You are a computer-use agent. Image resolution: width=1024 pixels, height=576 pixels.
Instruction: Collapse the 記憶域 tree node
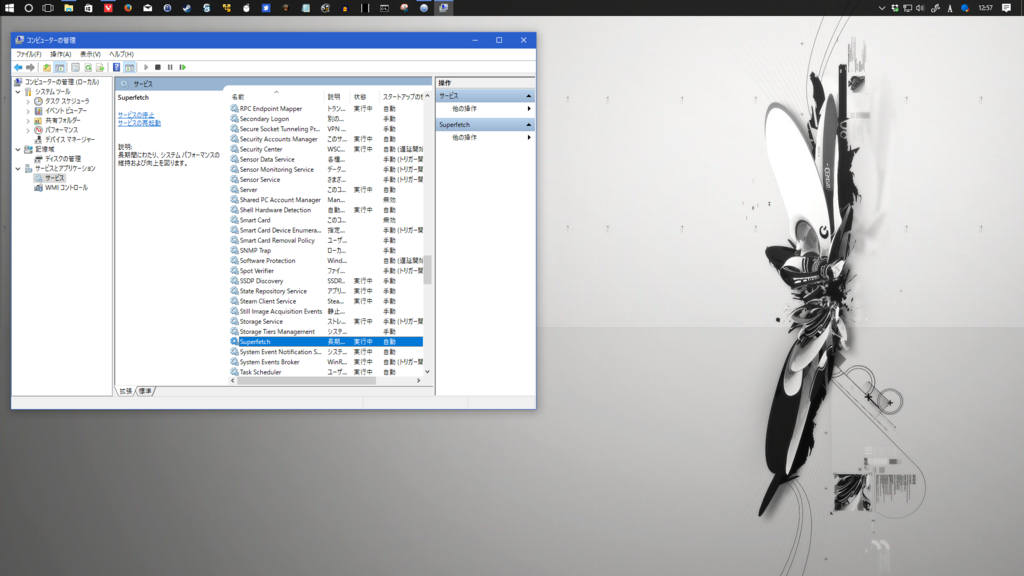click(18, 150)
